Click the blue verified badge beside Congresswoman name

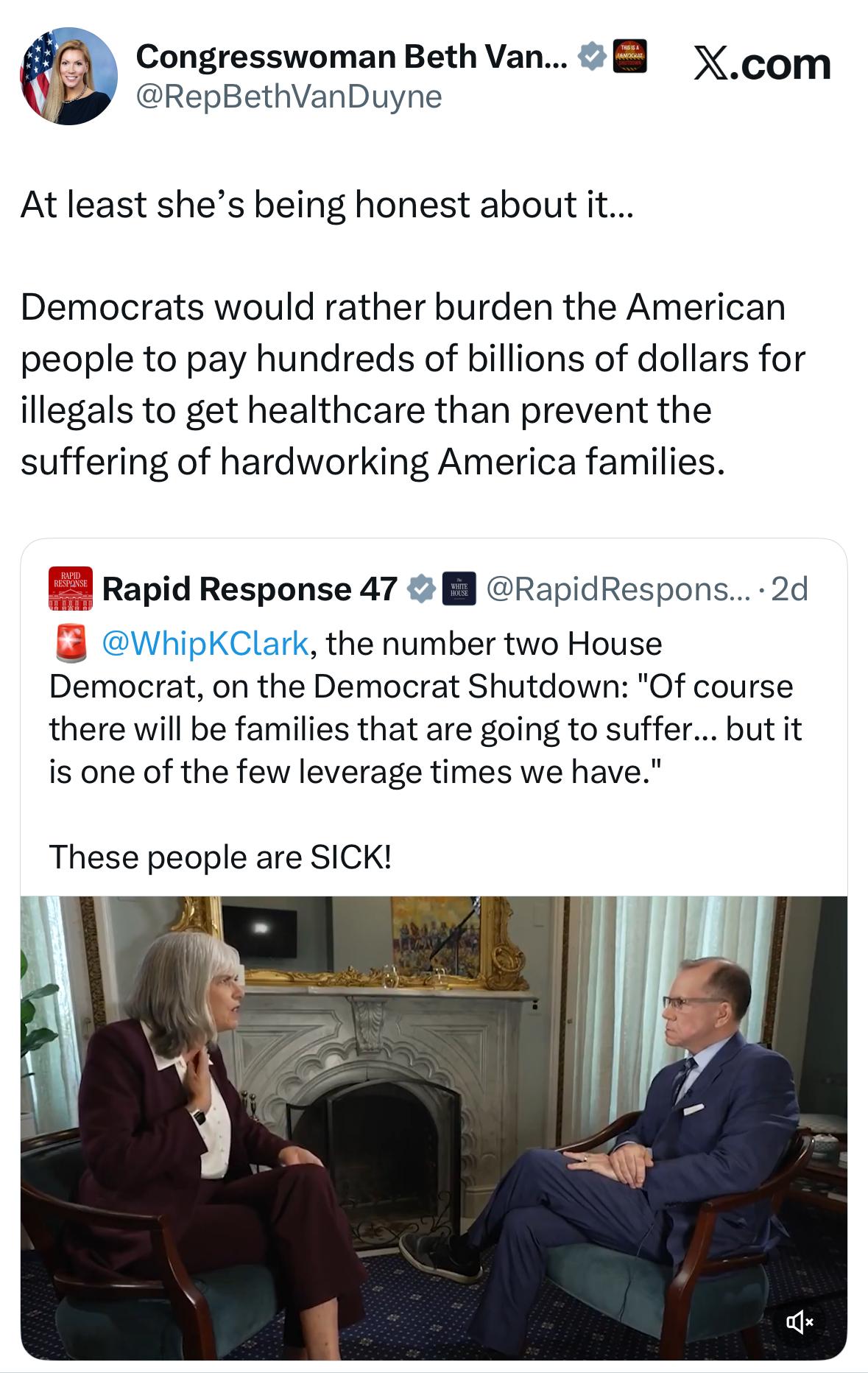tap(592, 56)
